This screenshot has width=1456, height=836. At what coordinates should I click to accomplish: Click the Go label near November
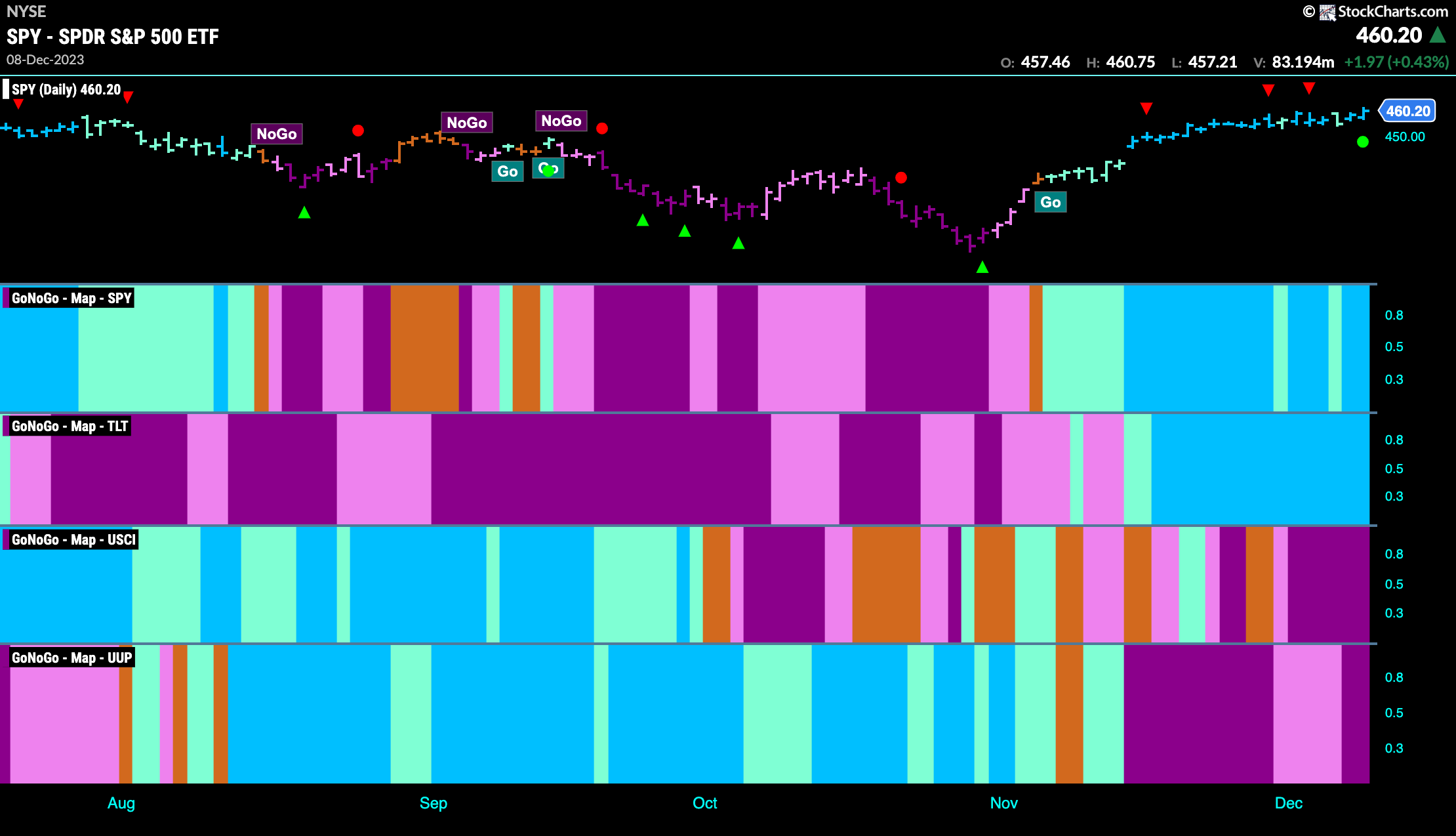point(1051,202)
